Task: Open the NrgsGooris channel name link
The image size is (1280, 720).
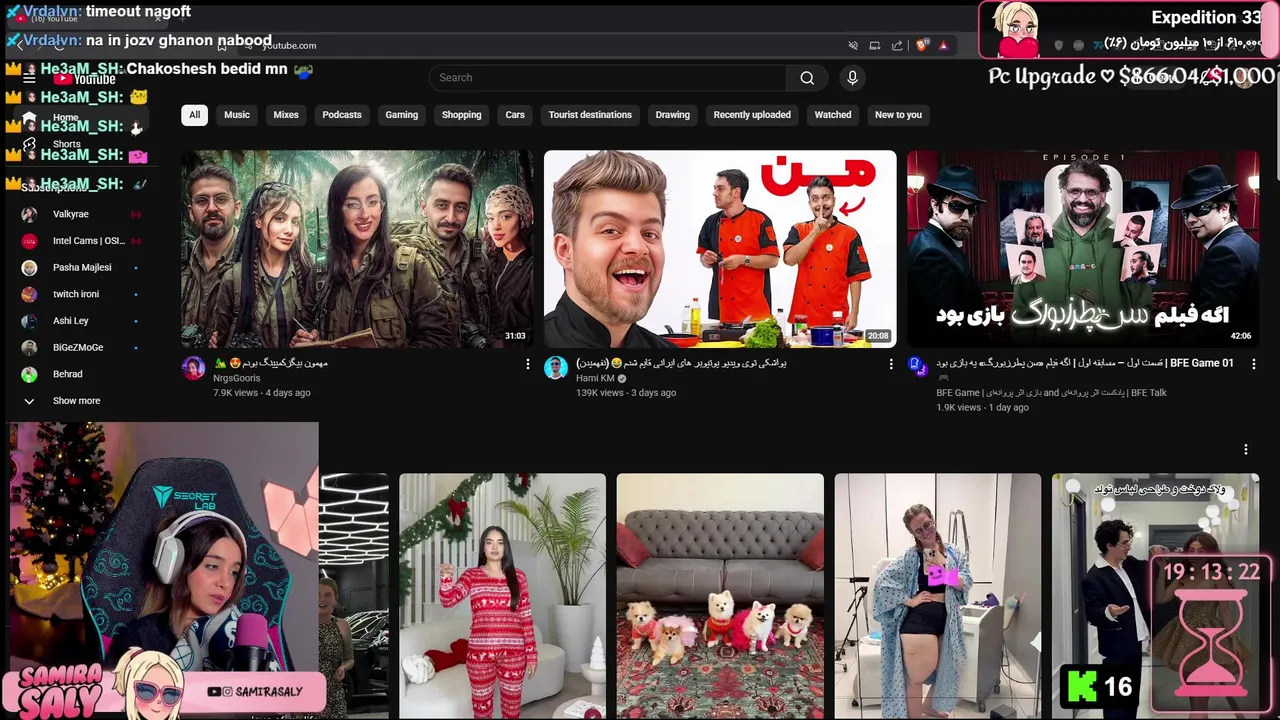Action: point(237,378)
